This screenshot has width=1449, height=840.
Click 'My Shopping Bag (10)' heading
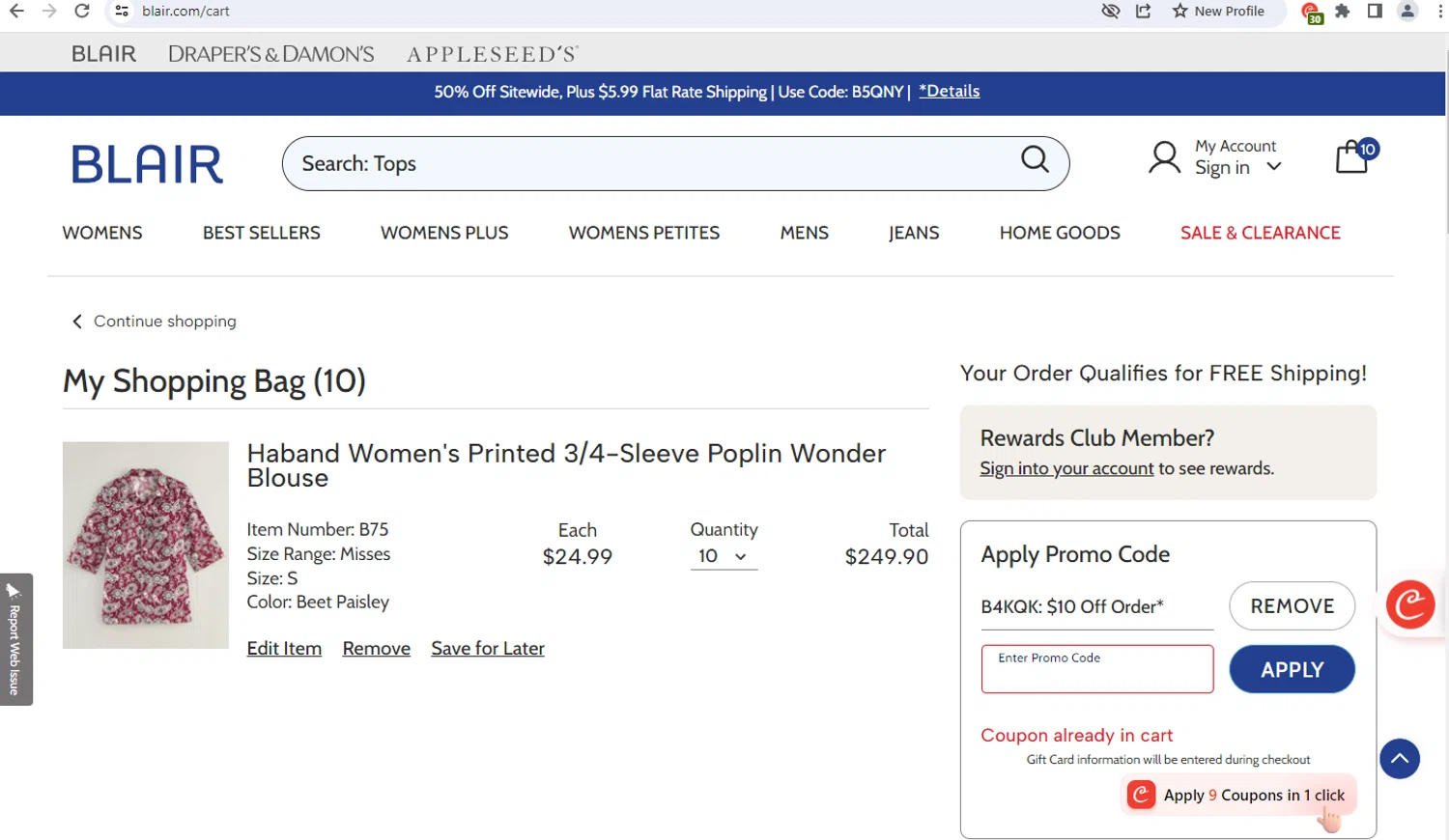[x=214, y=381]
